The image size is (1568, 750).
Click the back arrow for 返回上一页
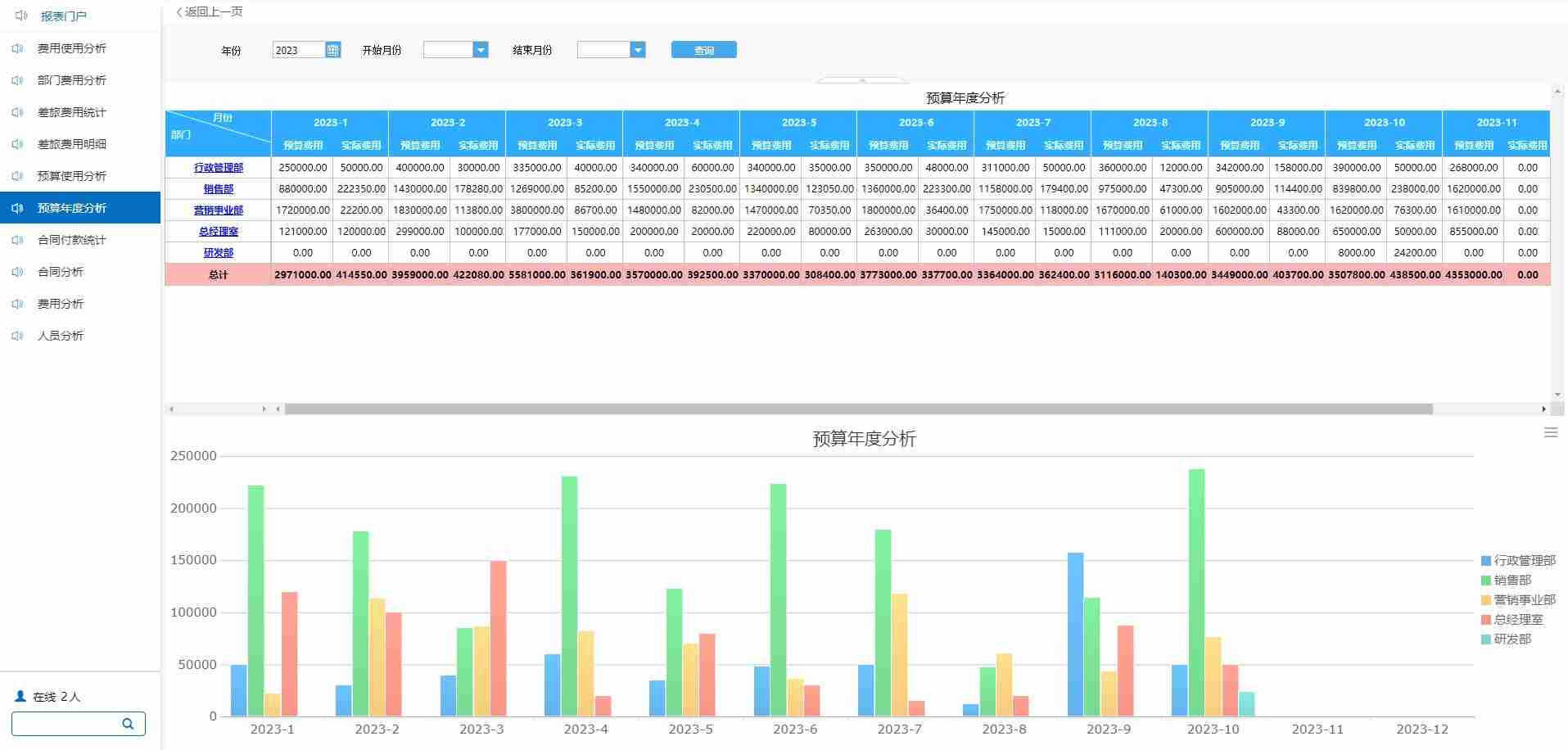[x=179, y=12]
